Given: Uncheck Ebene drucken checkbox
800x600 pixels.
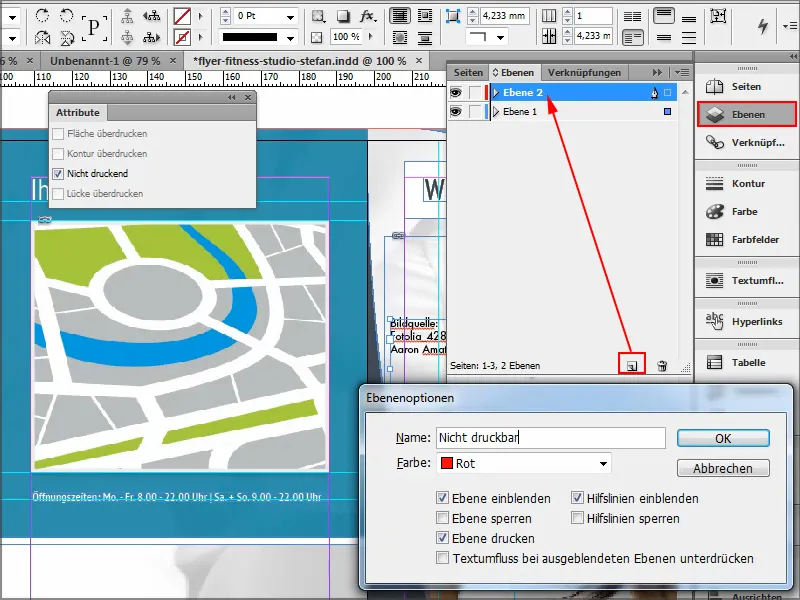Looking at the screenshot, I should [x=442, y=538].
